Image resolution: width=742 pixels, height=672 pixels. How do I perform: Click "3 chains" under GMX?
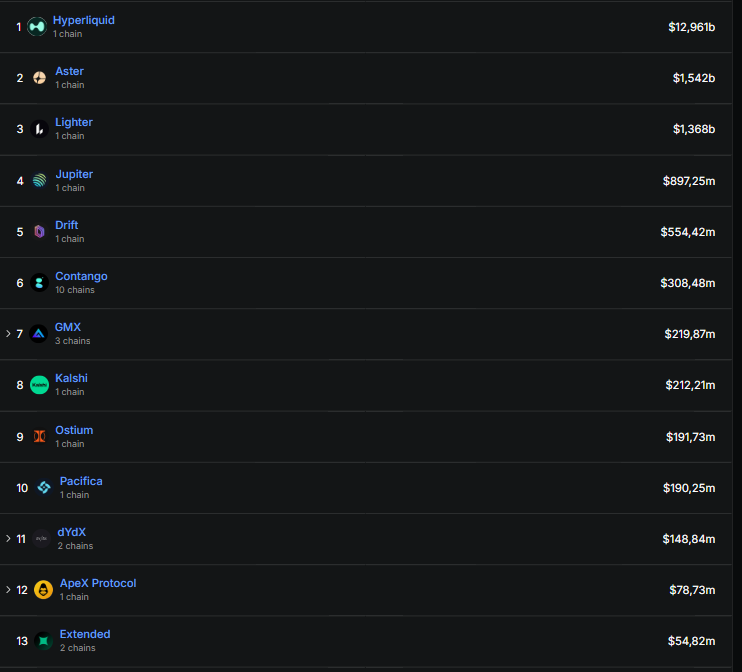point(72,341)
